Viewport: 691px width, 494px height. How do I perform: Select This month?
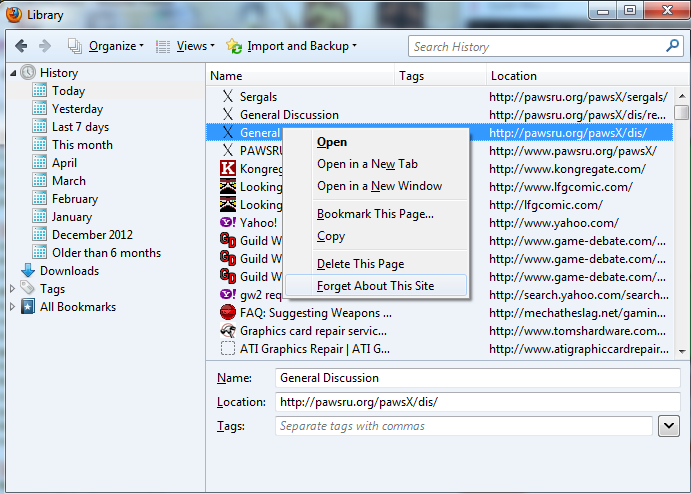point(82,145)
